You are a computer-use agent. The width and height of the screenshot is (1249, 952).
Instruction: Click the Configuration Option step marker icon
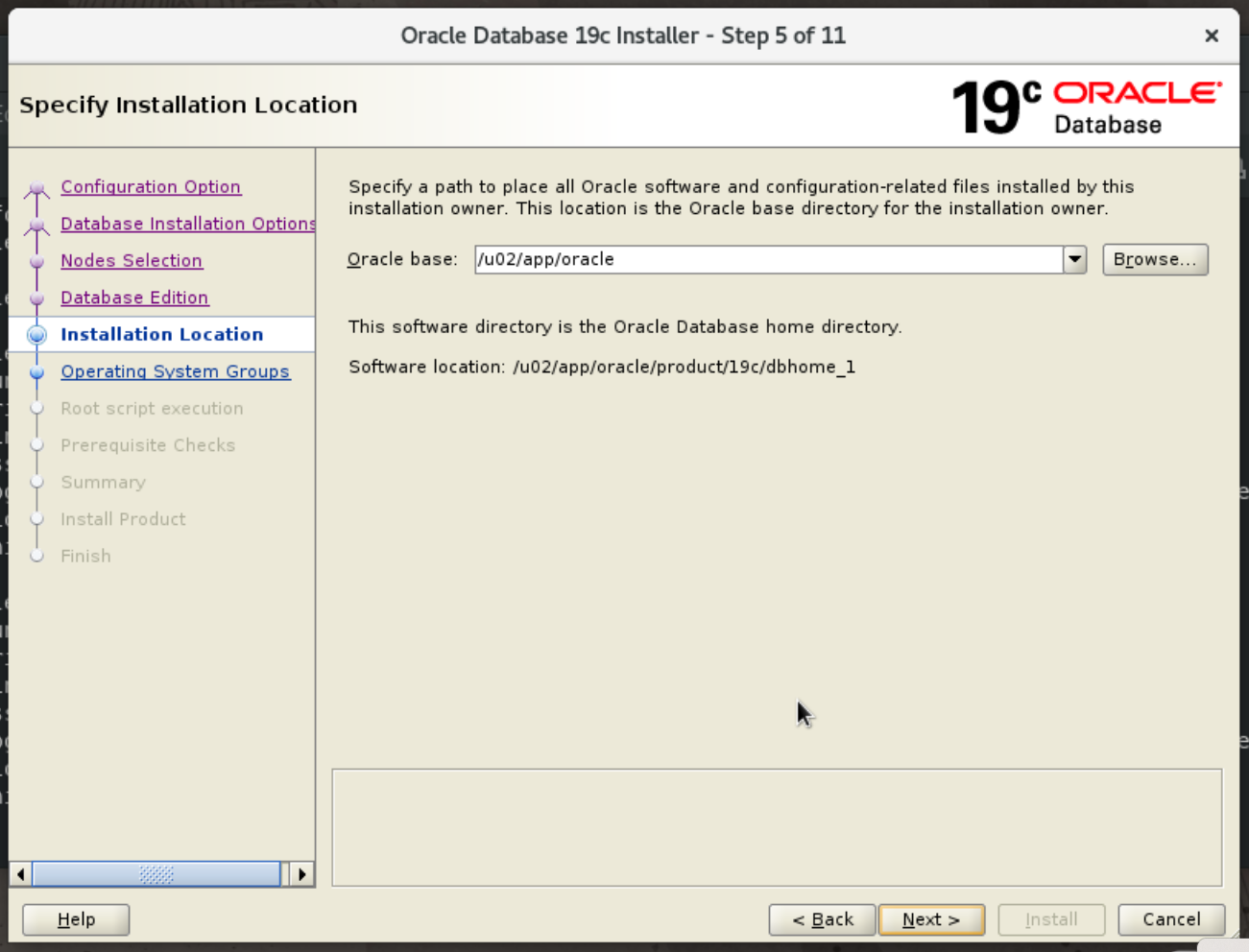point(37,188)
